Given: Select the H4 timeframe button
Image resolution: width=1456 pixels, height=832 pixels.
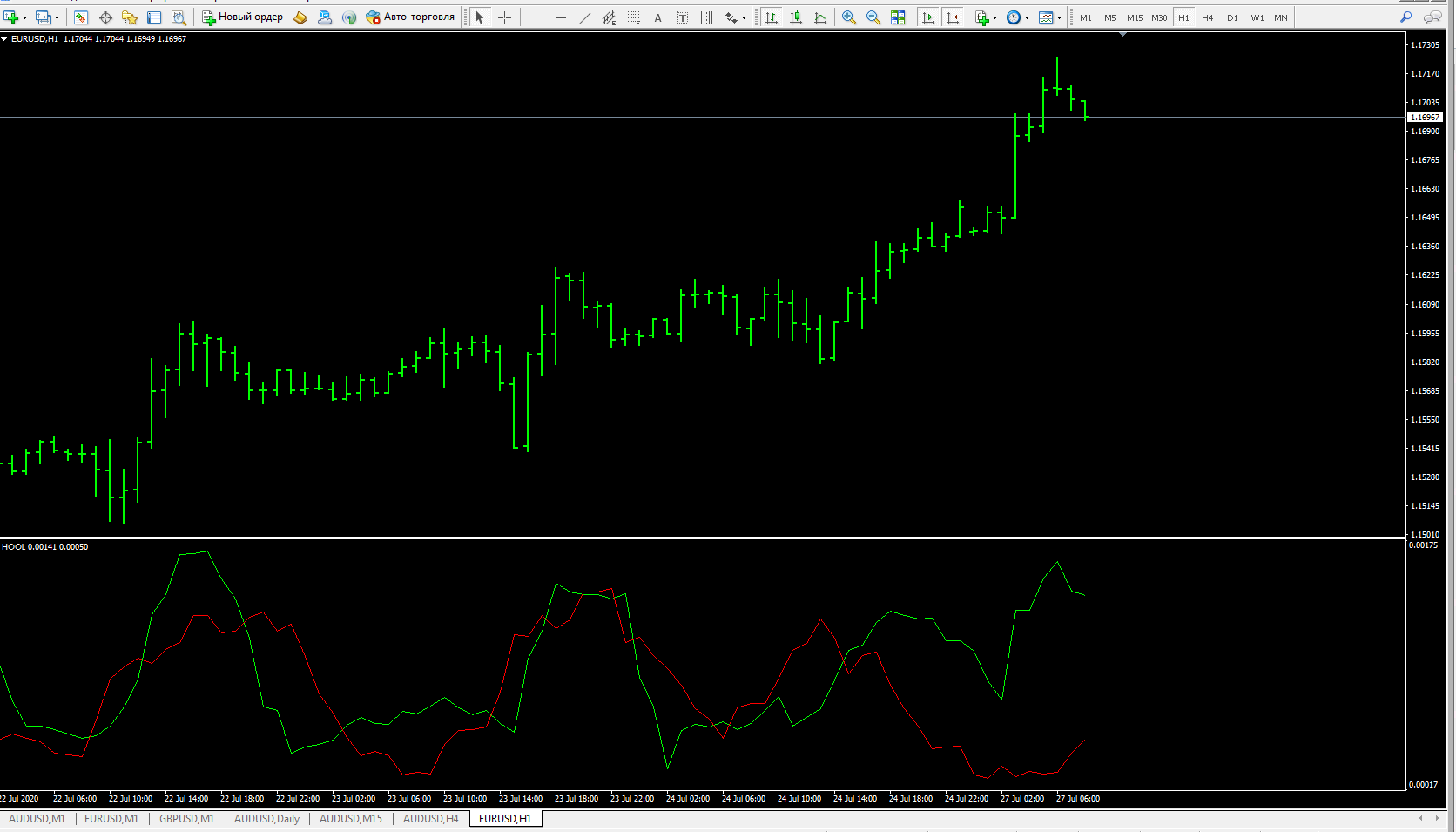Looking at the screenshot, I should point(1208,17).
